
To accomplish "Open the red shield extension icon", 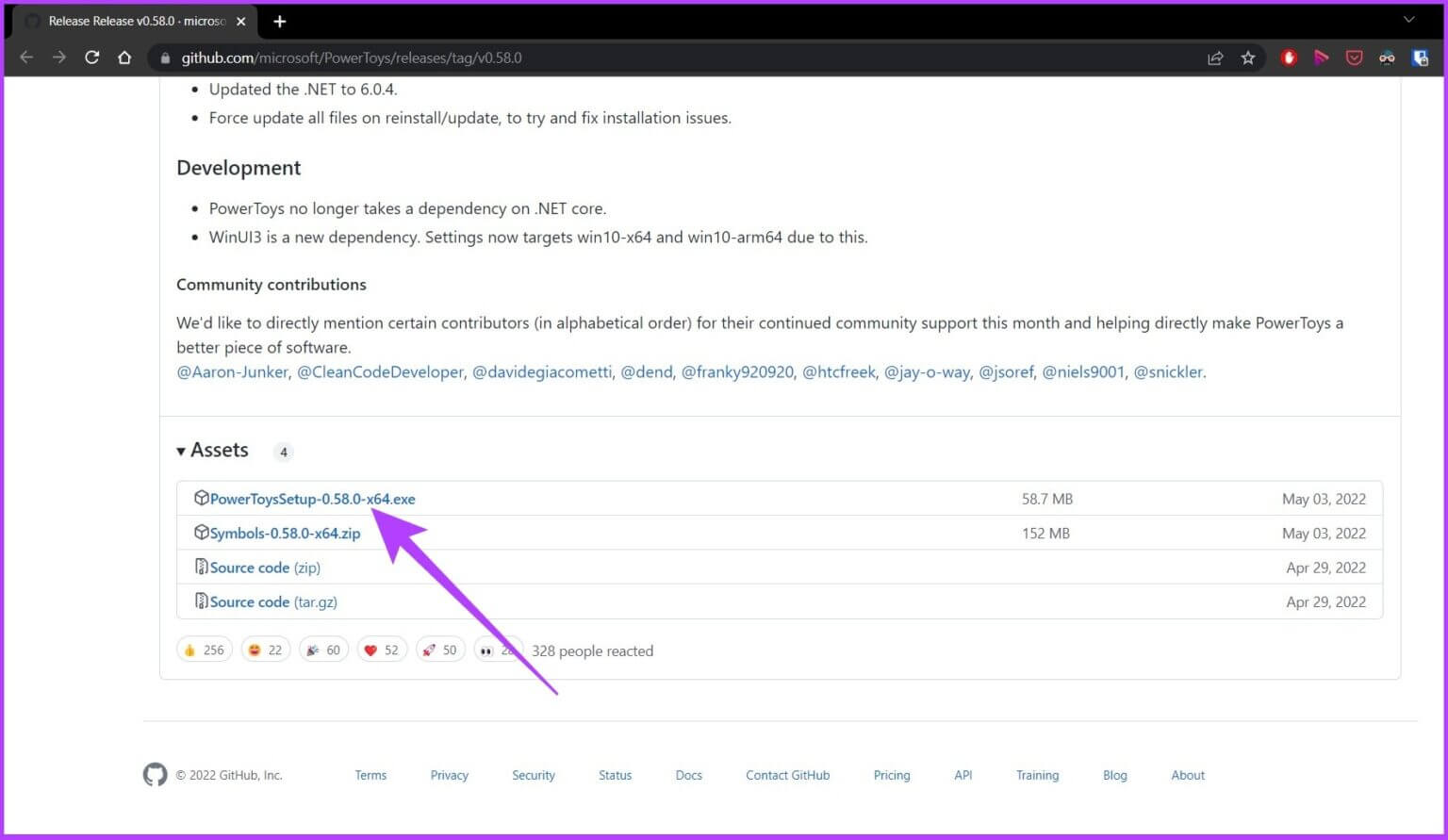I will point(1289,58).
